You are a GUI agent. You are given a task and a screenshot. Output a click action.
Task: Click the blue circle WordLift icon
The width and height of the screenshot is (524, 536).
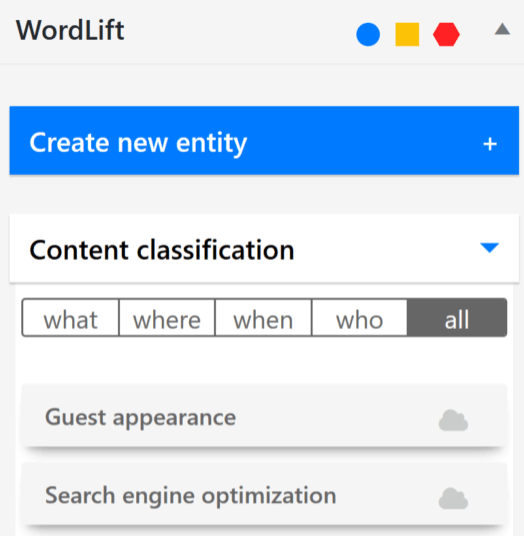pos(368,34)
